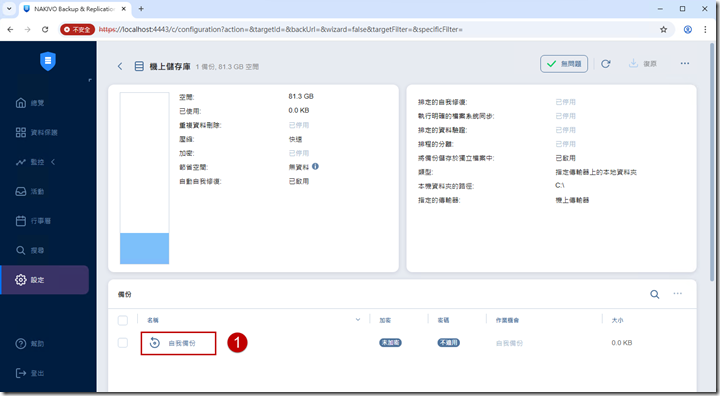The width and height of the screenshot is (720, 396).
Task: Tick the checkbox for the 自我備份 row
Action: (x=123, y=343)
